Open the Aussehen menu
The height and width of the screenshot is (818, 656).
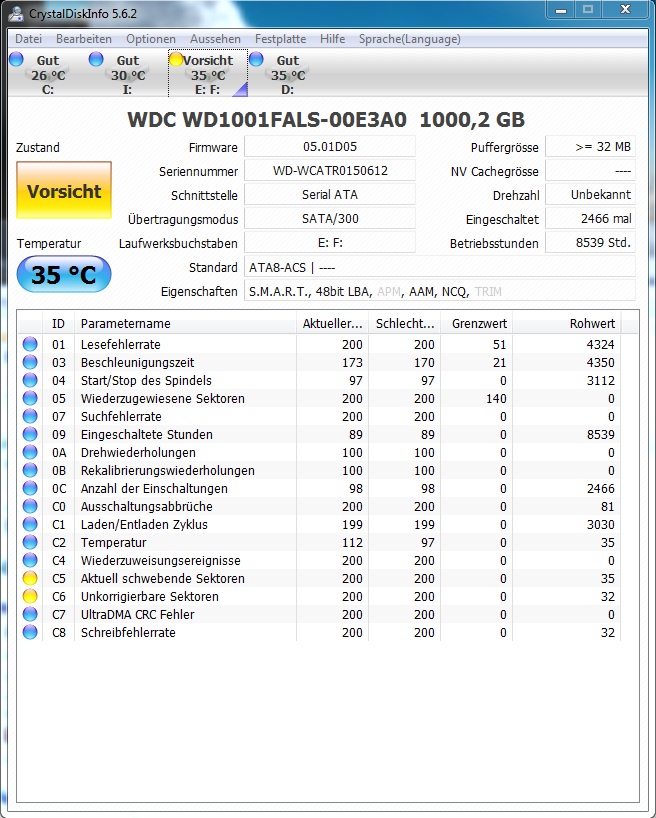click(x=215, y=39)
